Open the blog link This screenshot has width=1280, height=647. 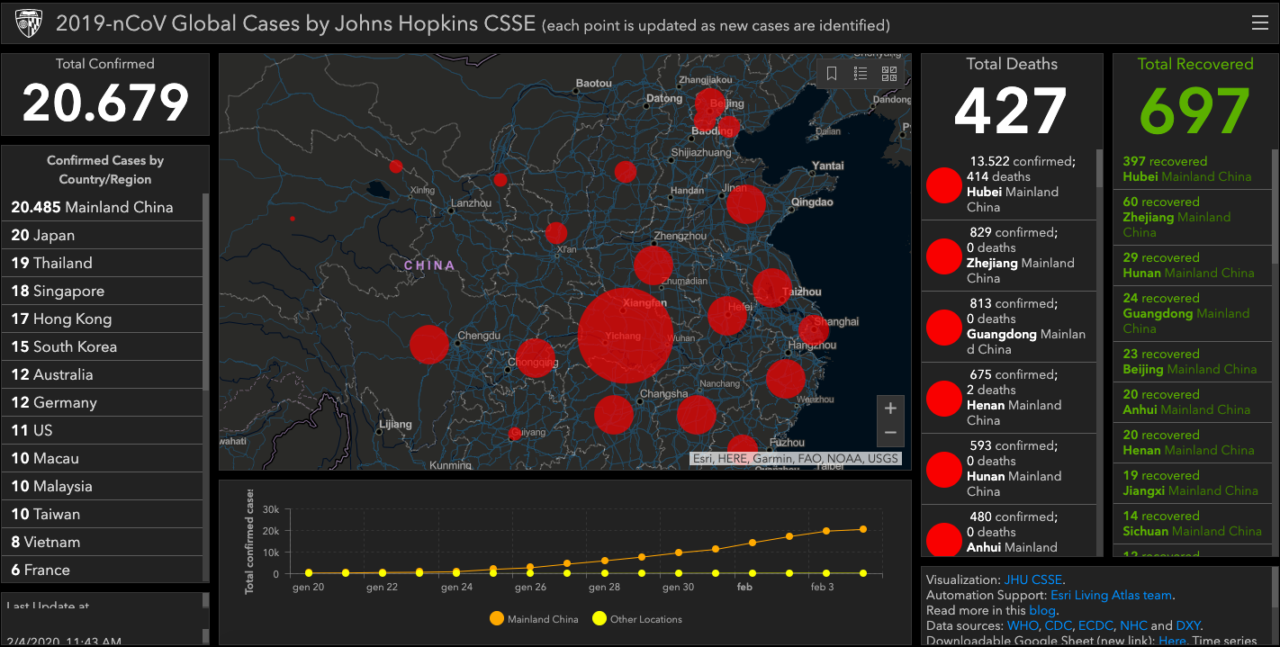click(1041, 610)
